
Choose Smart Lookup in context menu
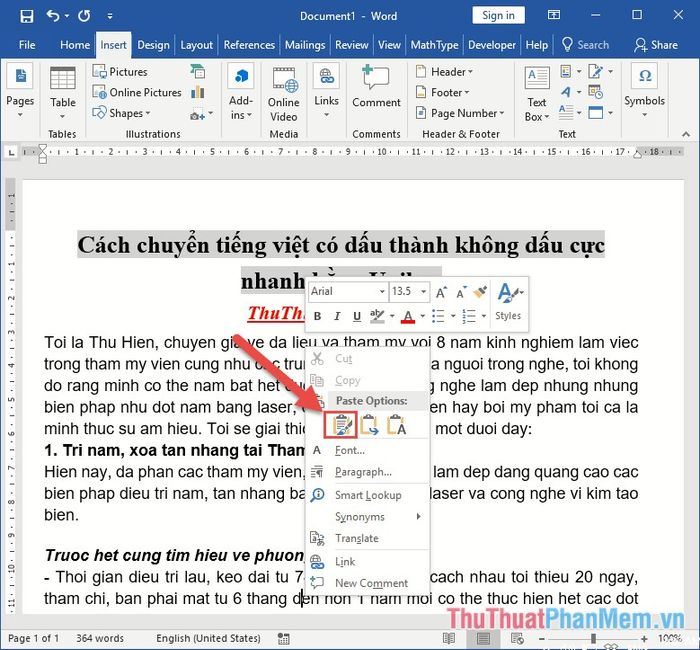tap(367, 495)
